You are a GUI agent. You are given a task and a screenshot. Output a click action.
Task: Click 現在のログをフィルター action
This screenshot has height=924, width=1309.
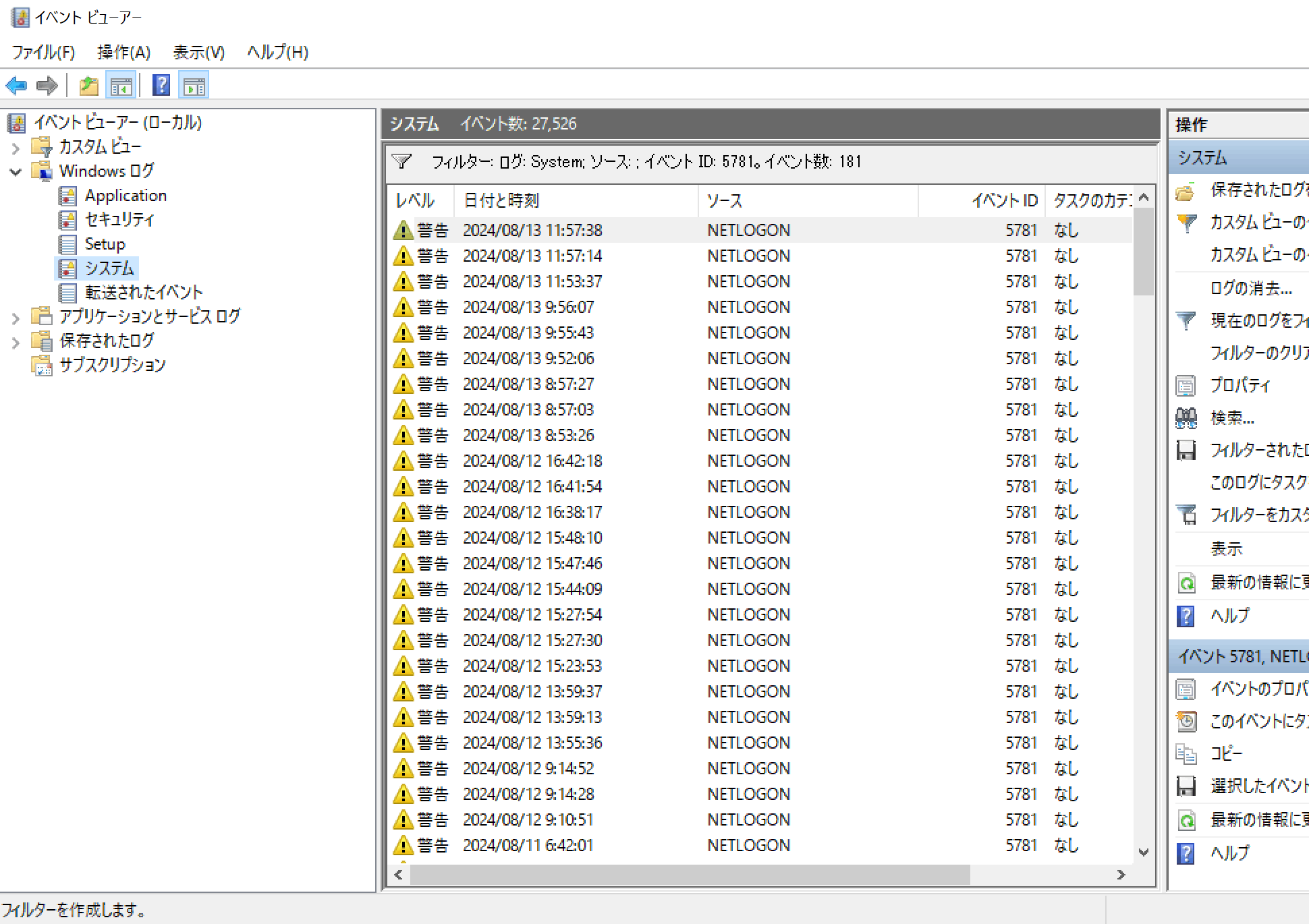1259,321
